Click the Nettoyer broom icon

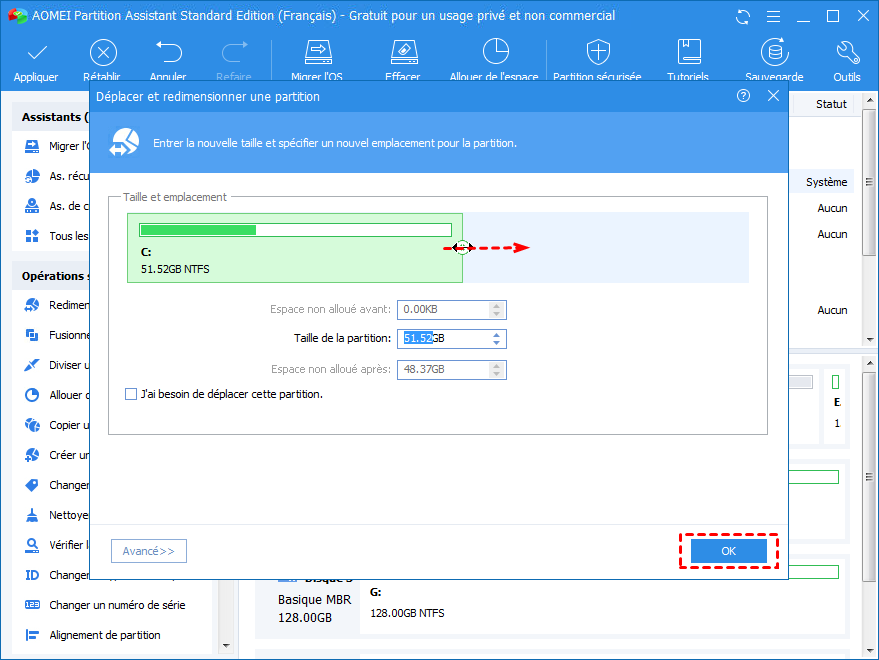[x=32, y=515]
